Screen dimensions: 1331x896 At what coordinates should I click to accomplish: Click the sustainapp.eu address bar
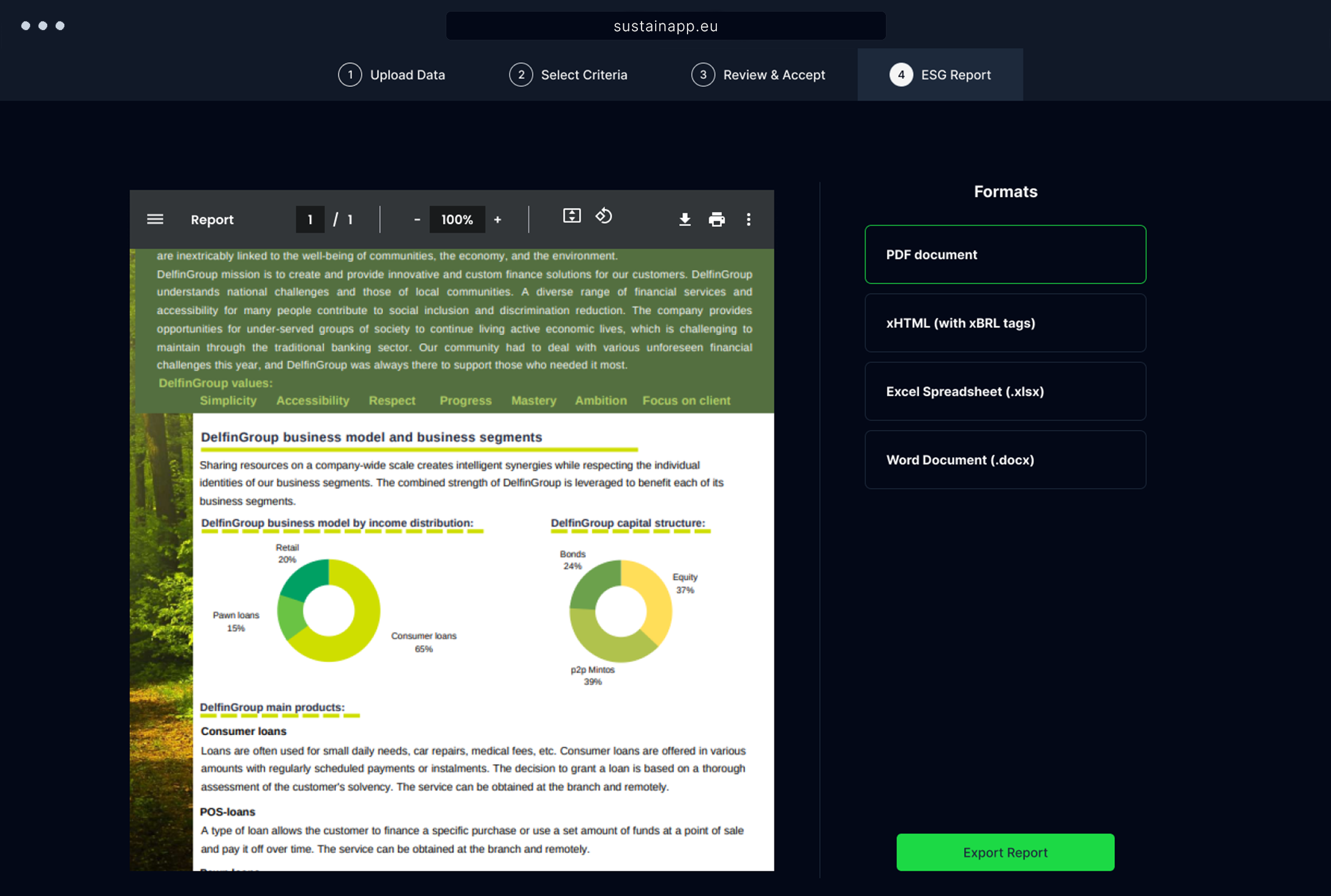coord(665,26)
